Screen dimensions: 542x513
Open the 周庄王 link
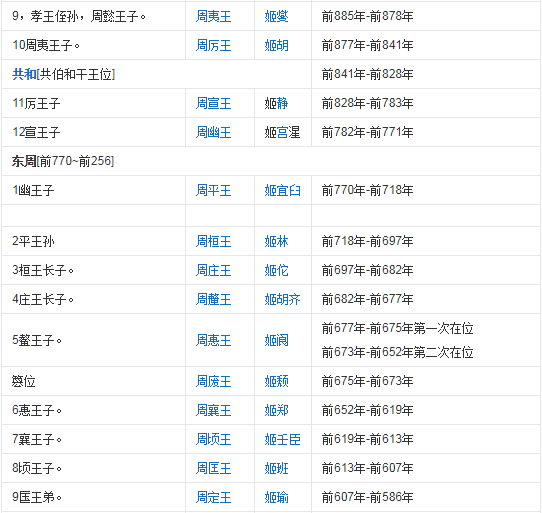click(213, 270)
